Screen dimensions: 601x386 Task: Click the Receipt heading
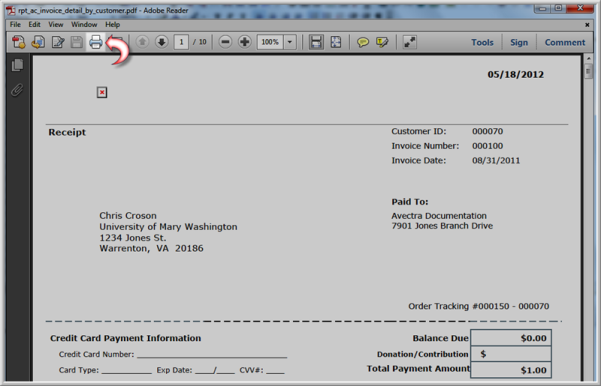pos(67,132)
